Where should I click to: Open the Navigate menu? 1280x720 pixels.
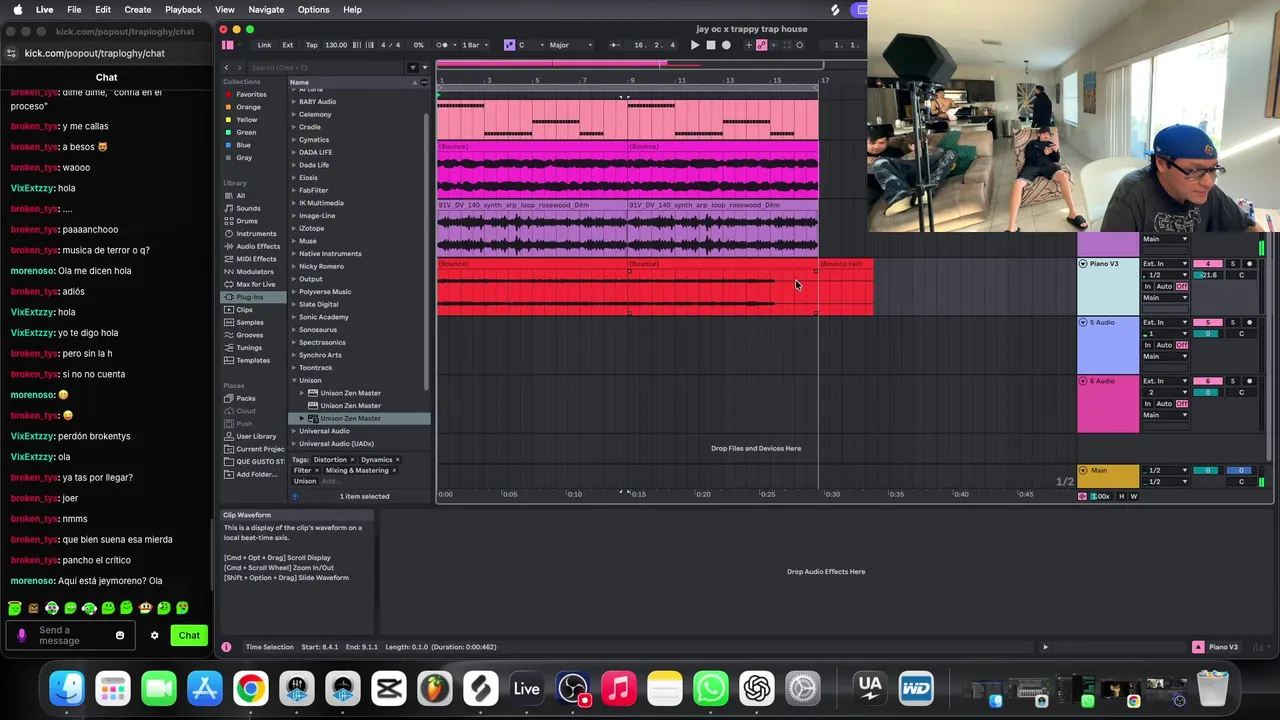pyautogui.click(x=266, y=9)
